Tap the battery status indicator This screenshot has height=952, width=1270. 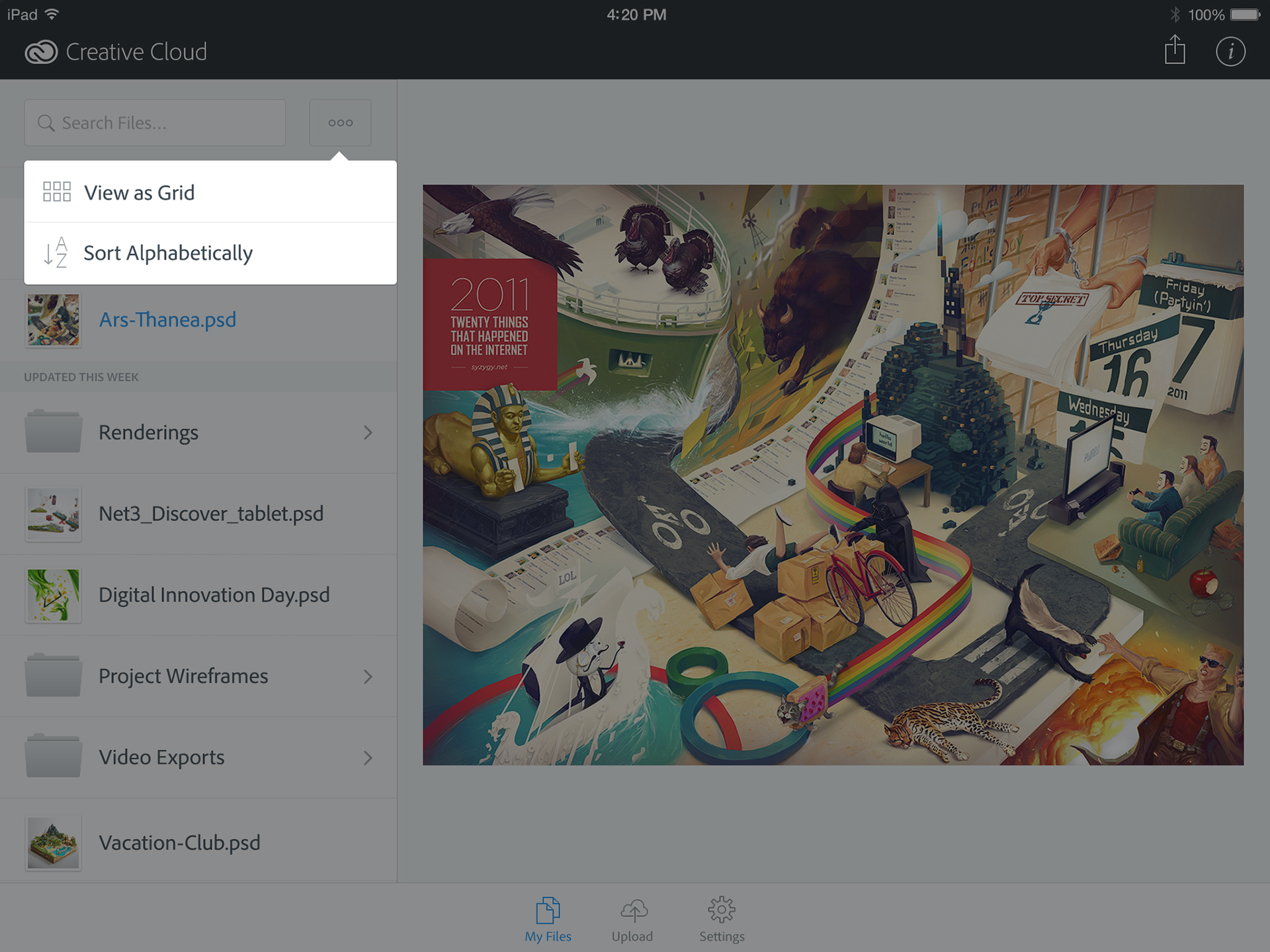pos(1246,15)
